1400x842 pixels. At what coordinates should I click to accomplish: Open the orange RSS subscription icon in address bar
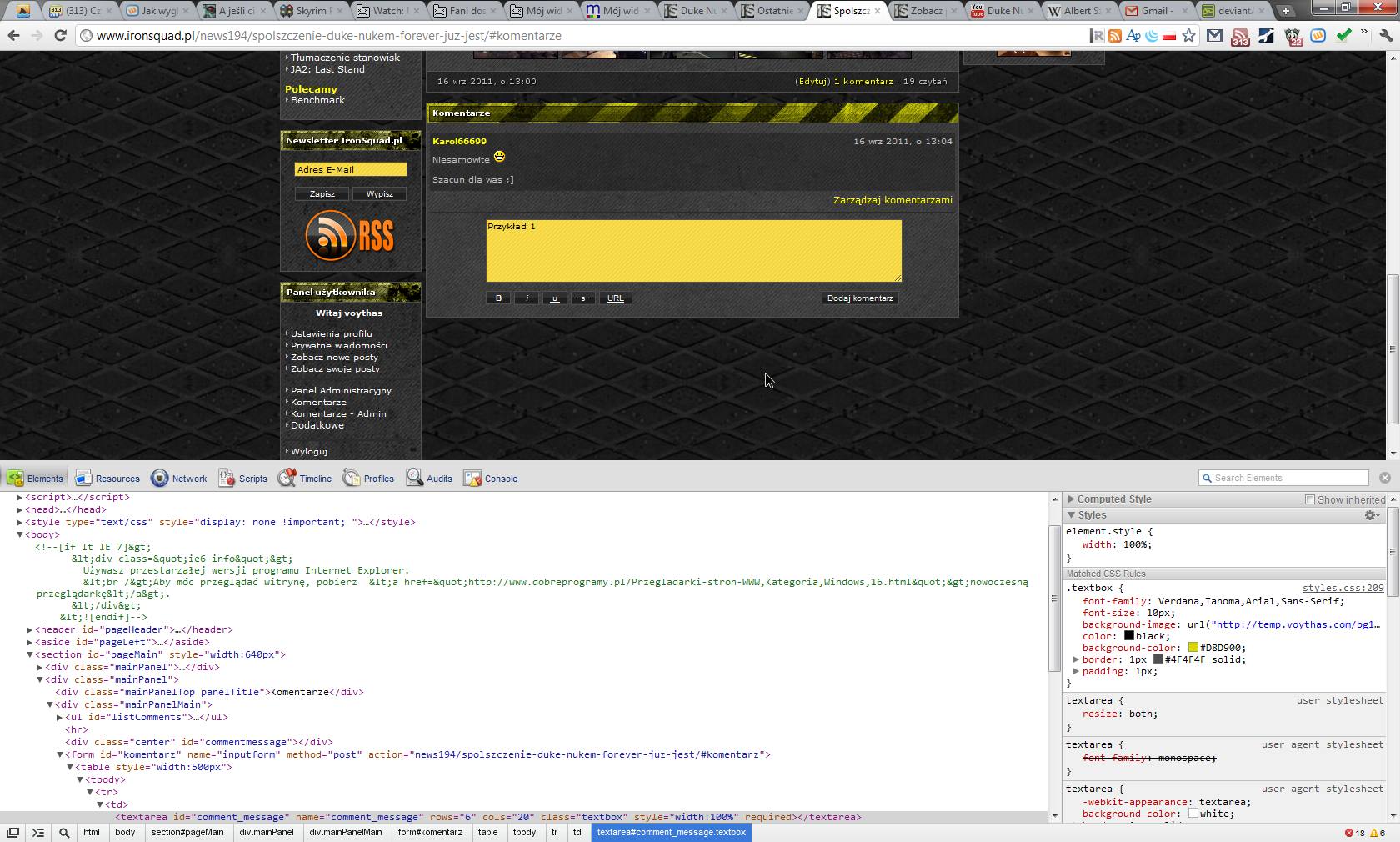tap(1115, 35)
